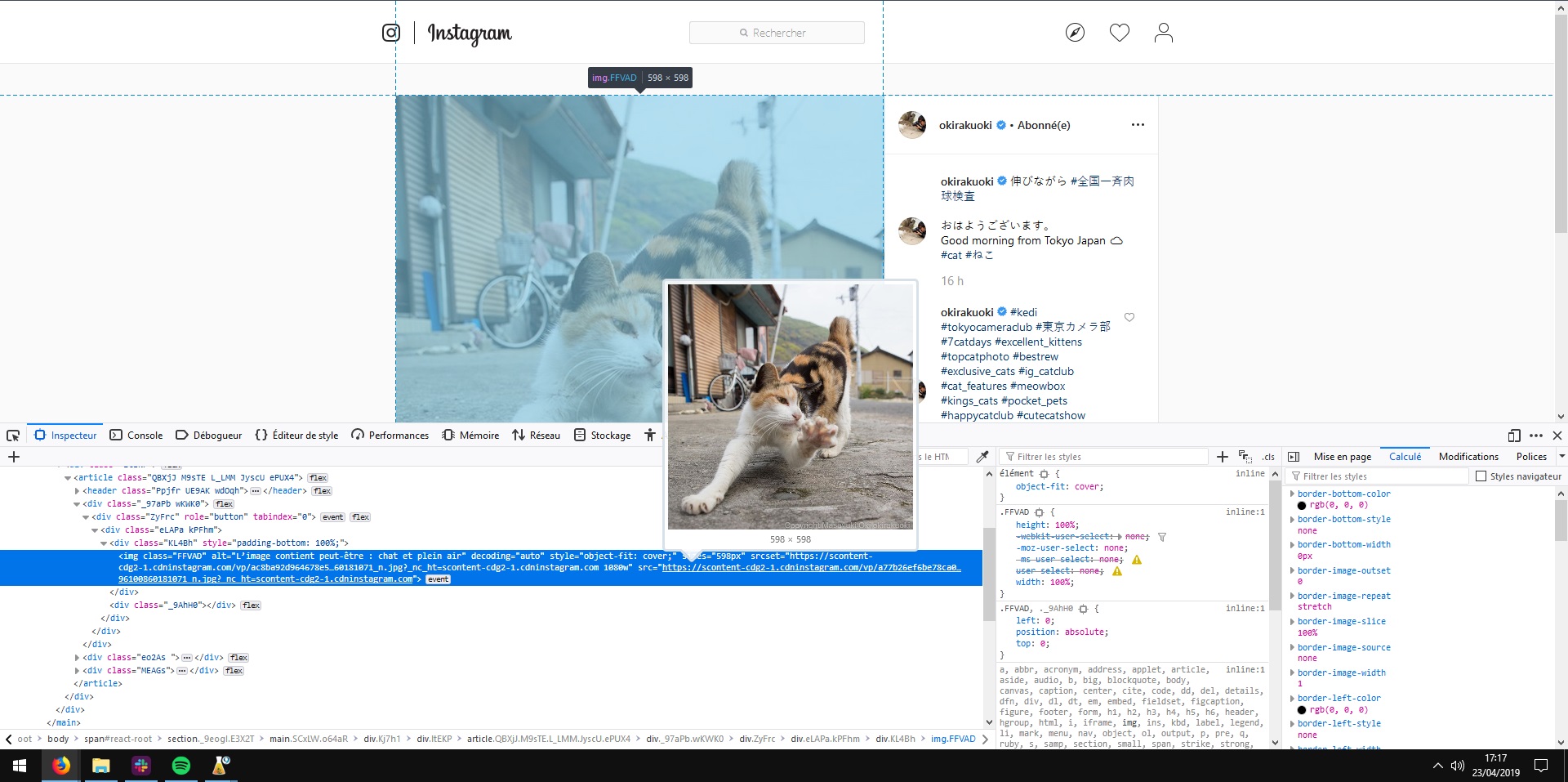Click warning icon beside -ms-user-select
The height and width of the screenshot is (782, 1568).
1137,560
